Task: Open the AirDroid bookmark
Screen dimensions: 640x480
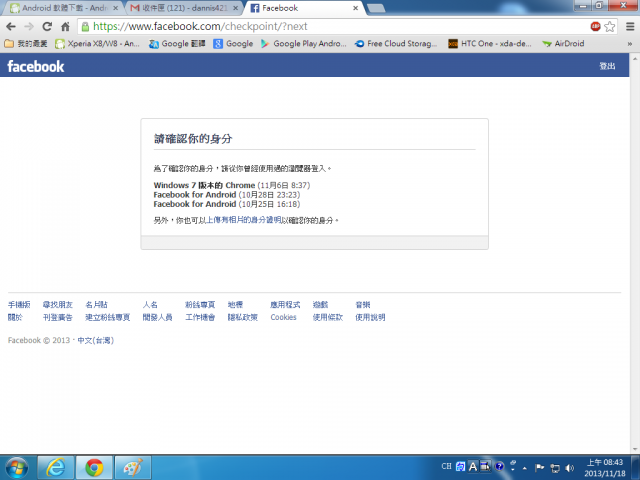Action: click(x=563, y=44)
